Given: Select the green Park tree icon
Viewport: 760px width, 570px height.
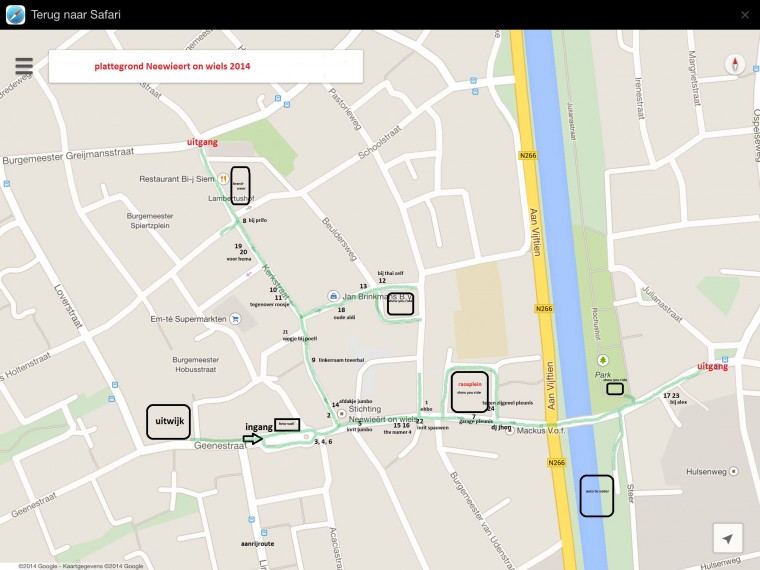Looking at the screenshot, I should [602, 360].
